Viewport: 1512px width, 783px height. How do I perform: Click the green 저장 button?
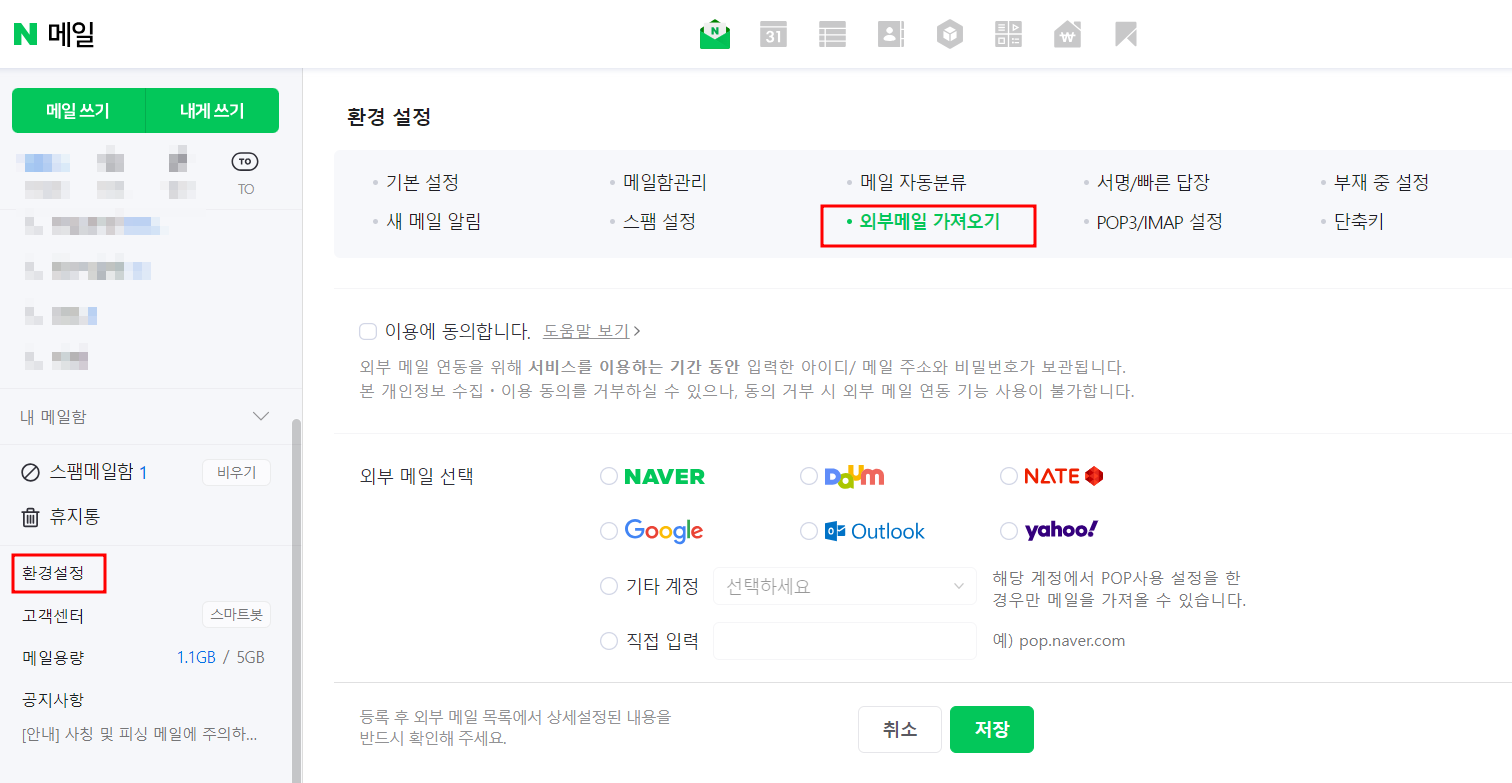click(992, 730)
